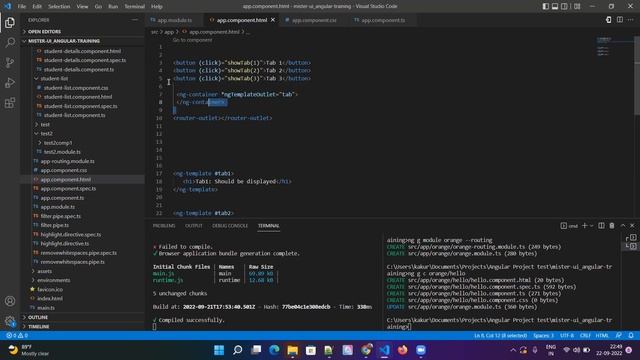This screenshot has width=640, height=360.
Task: Open the Manage gear icon
Action: tap(10, 321)
